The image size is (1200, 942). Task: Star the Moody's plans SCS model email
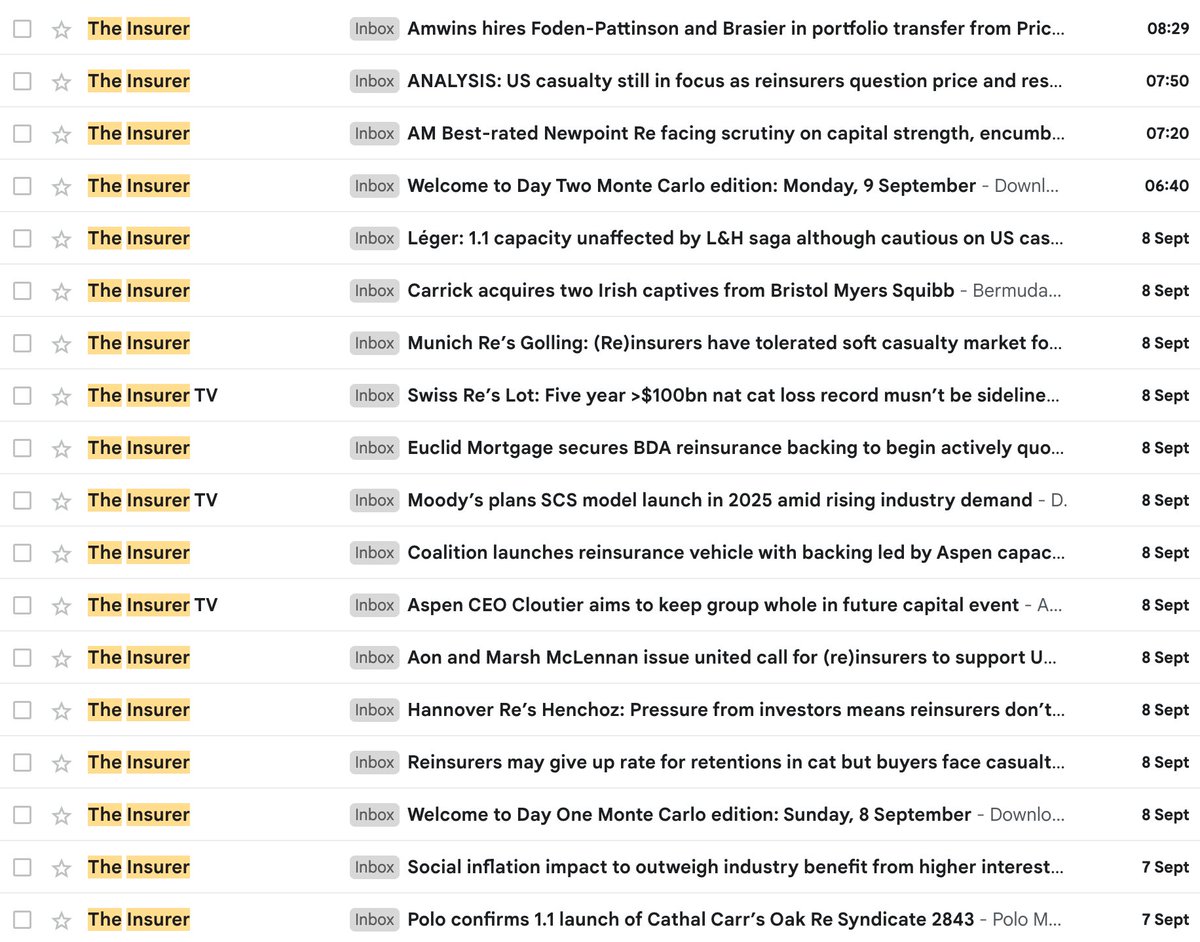coord(61,500)
